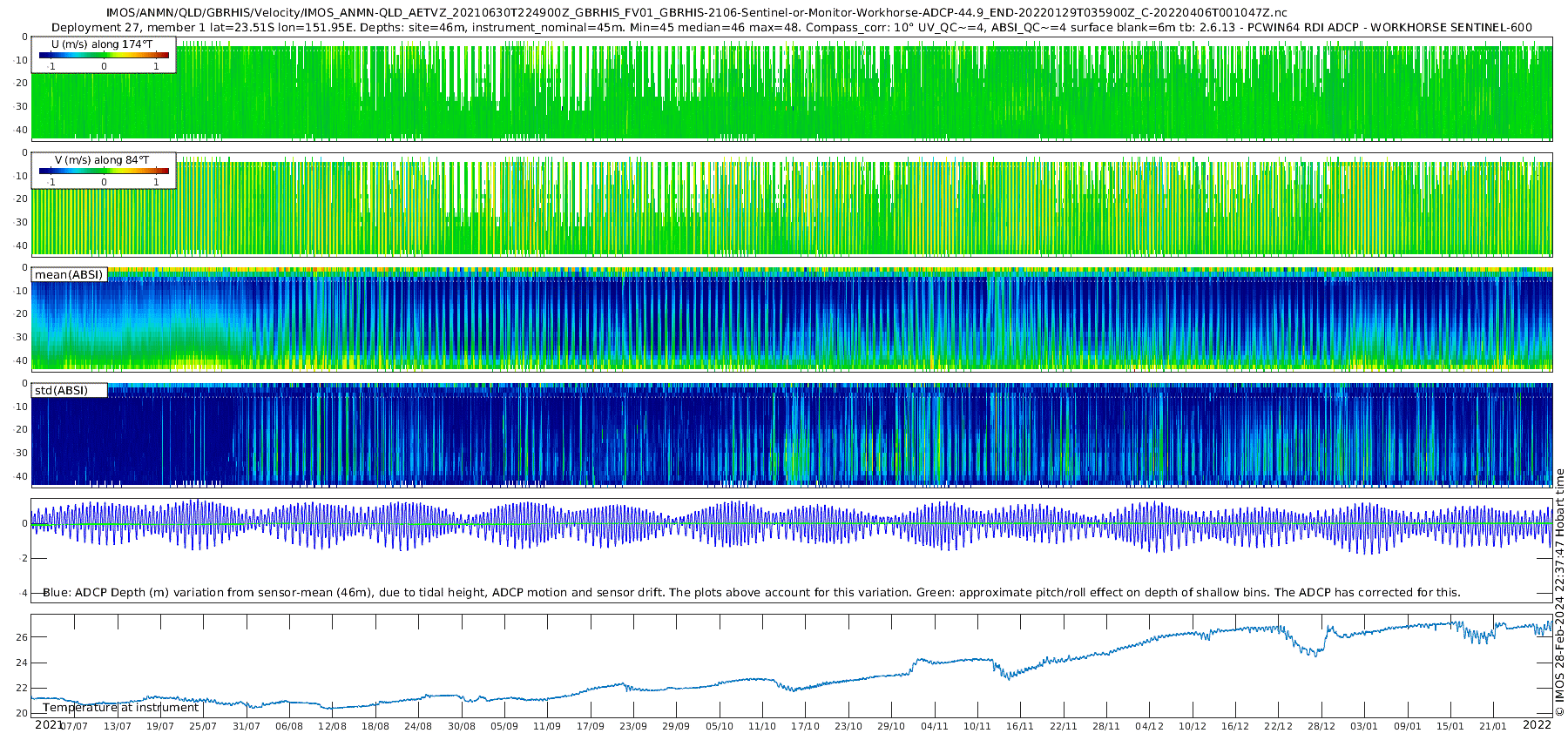Click the IMOS copyright timestamp on right edge
1568x740 pixels.
pyautogui.click(x=1560, y=592)
